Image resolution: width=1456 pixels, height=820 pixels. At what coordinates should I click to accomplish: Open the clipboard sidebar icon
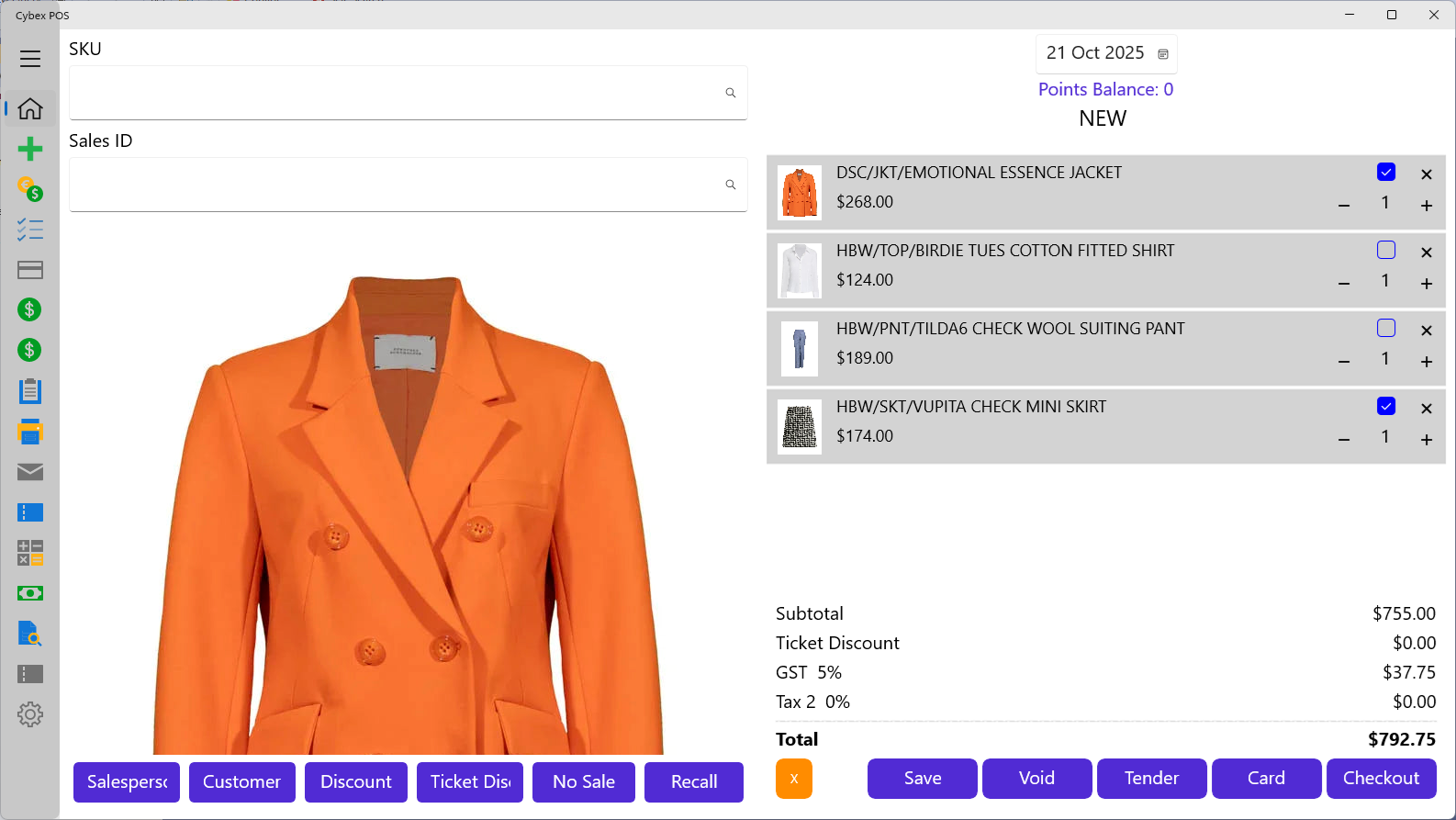click(30, 391)
